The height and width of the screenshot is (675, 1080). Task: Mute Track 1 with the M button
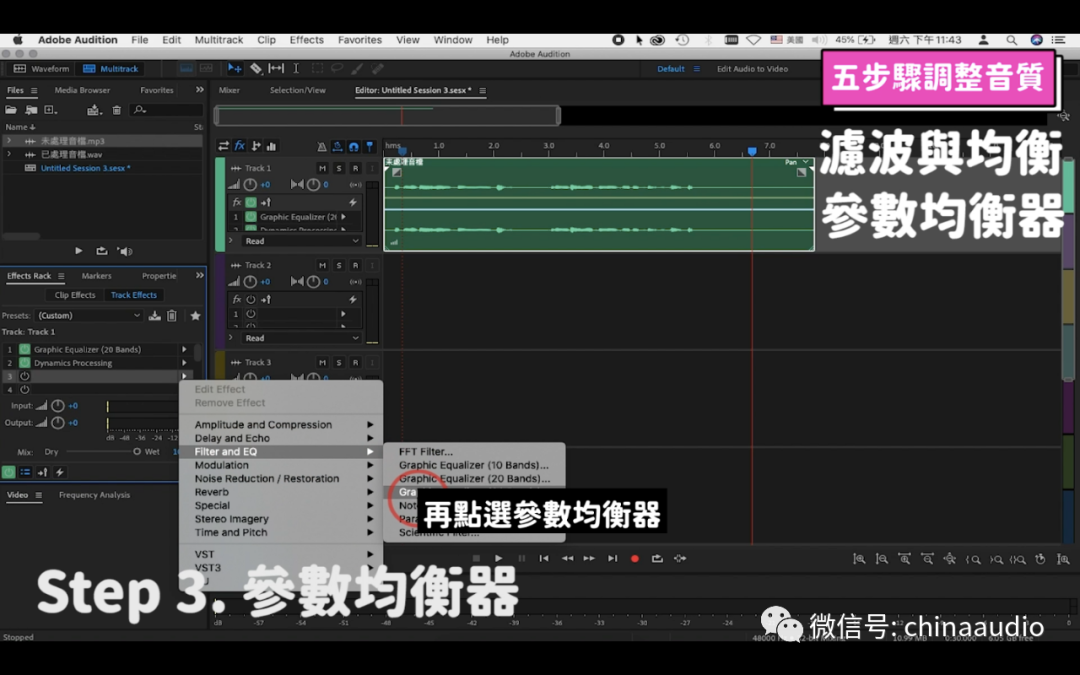pyautogui.click(x=322, y=168)
